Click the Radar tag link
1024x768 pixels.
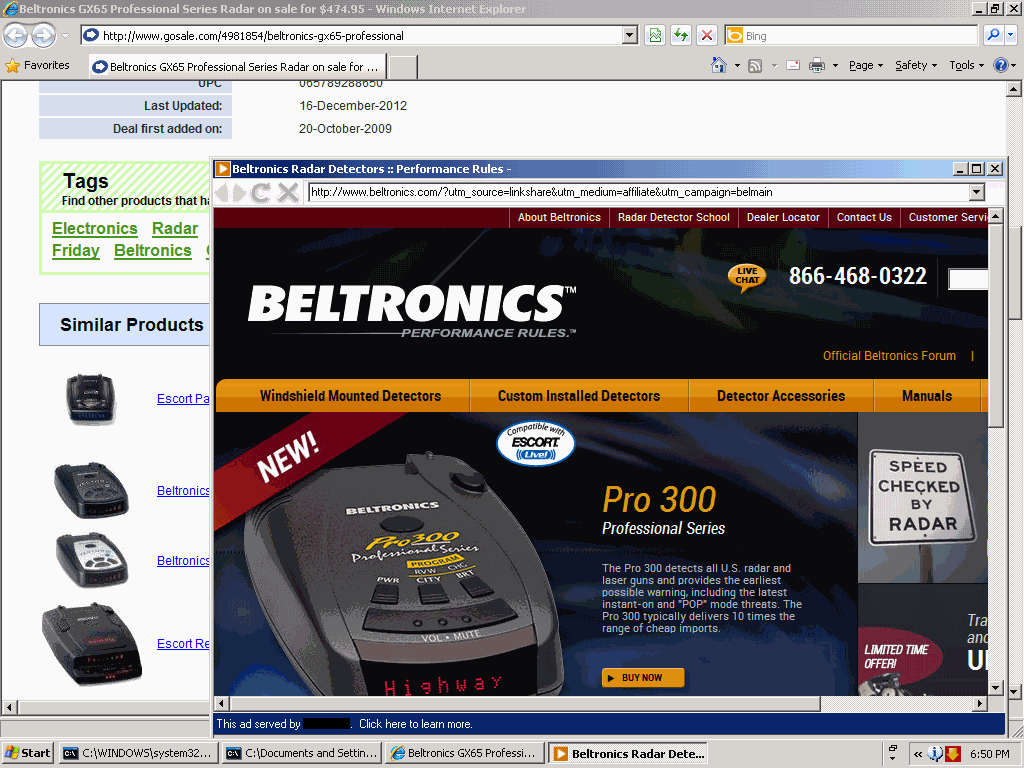(175, 229)
